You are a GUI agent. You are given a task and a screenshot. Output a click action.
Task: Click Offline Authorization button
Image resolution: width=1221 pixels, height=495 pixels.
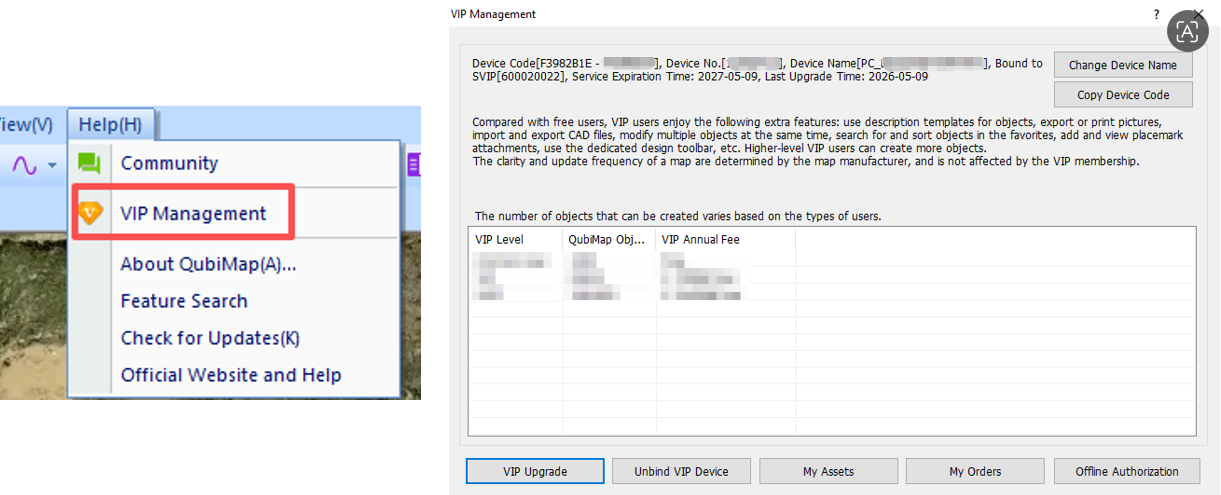point(1127,471)
